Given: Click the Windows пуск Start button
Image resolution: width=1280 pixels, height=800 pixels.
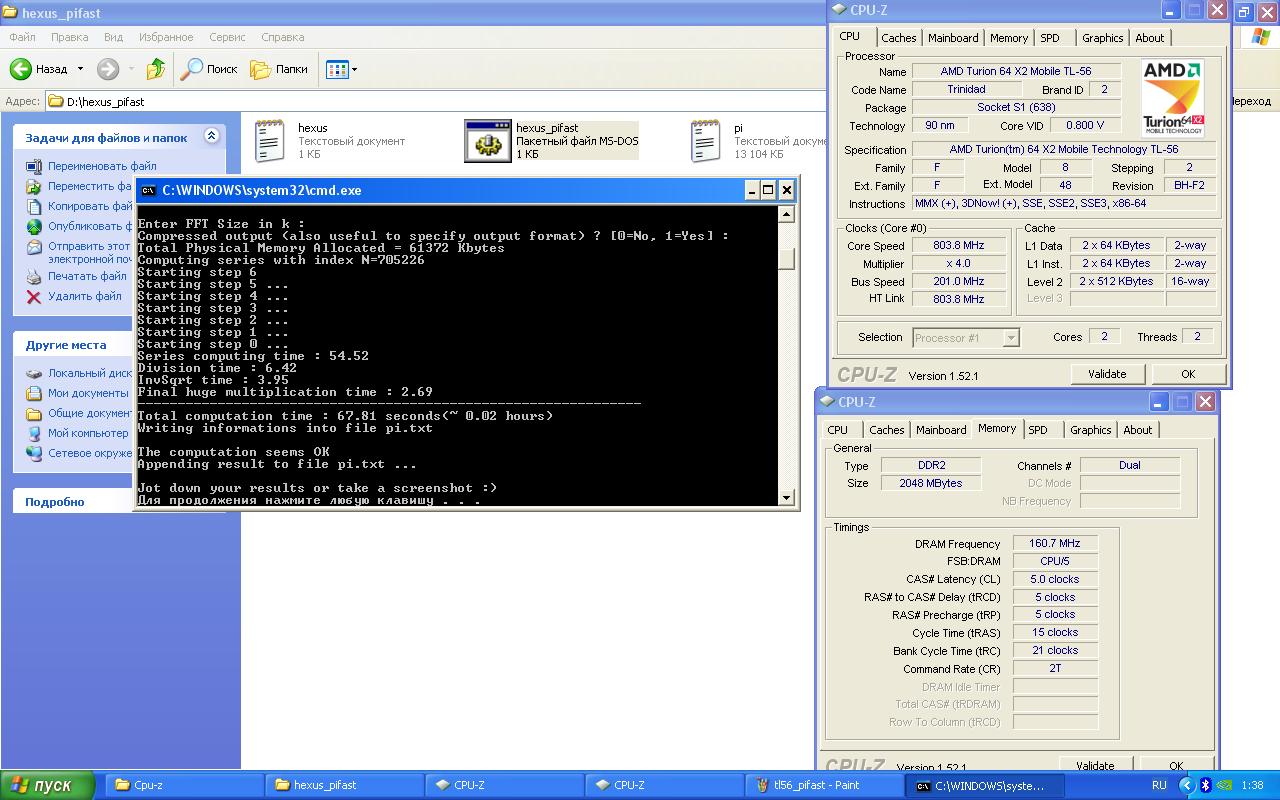Looking at the screenshot, I should pos(47,786).
